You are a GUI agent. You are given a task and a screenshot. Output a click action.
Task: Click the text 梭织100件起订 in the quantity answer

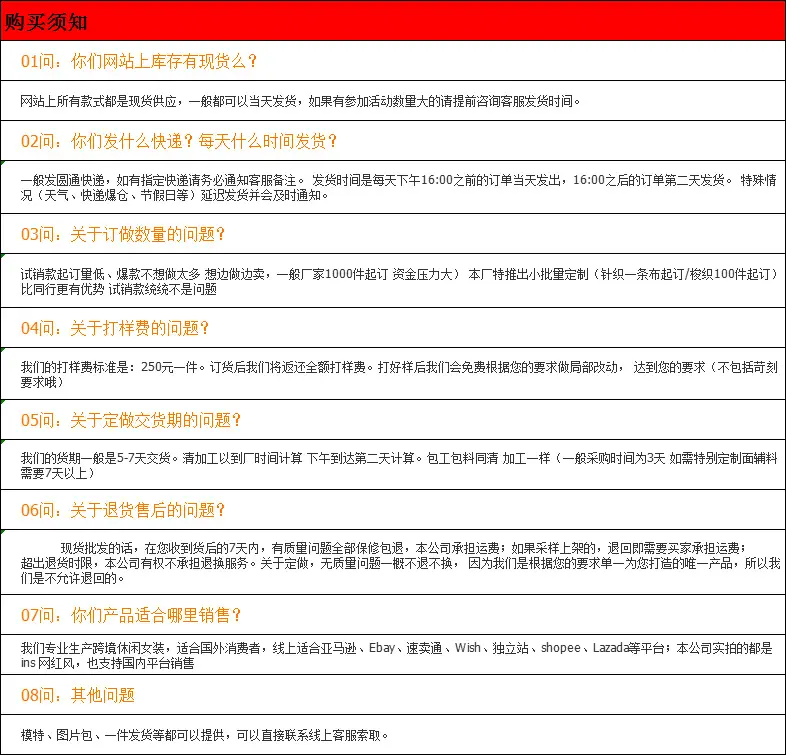click(729, 274)
